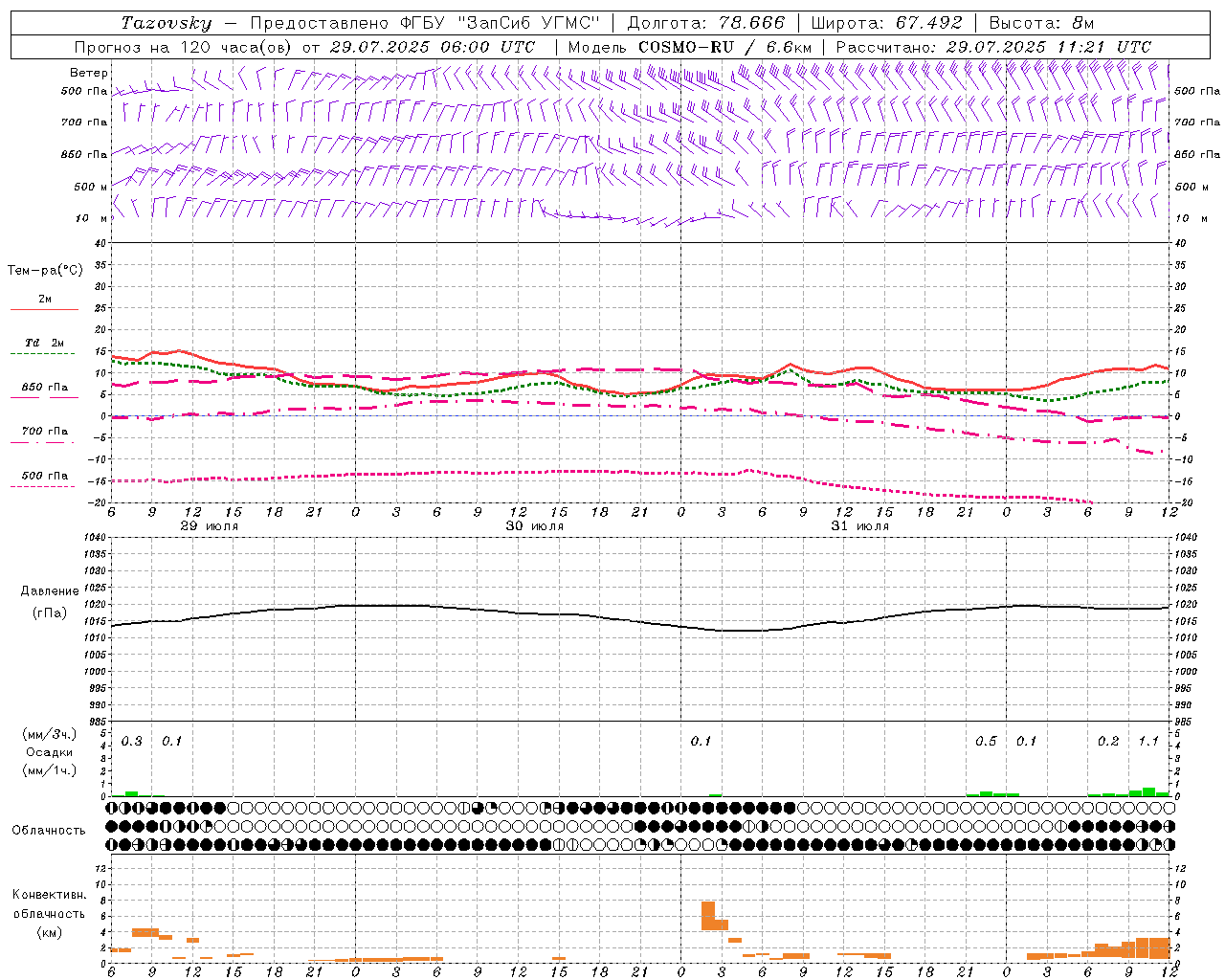Click the model name "COSMO-RU / 6.6км"
The width and height of the screenshot is (1225, 980).
point(725,47)
